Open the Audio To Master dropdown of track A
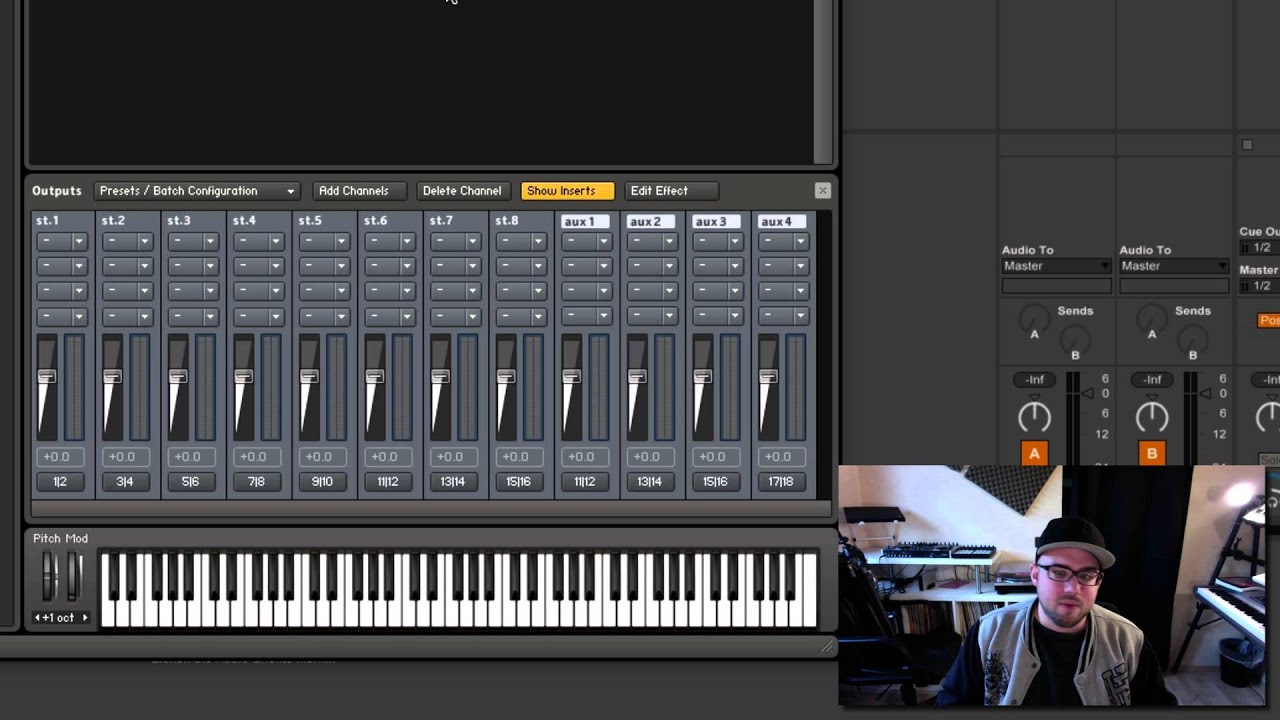Image resolution: width=1280 pixels, height=720 pixels. [x=1056, y=266]
